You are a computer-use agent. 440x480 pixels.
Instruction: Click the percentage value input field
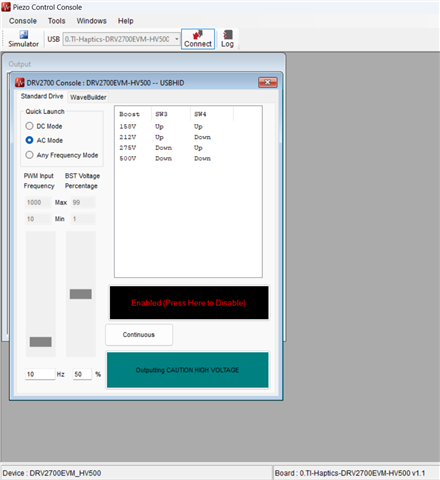(82, 374)
